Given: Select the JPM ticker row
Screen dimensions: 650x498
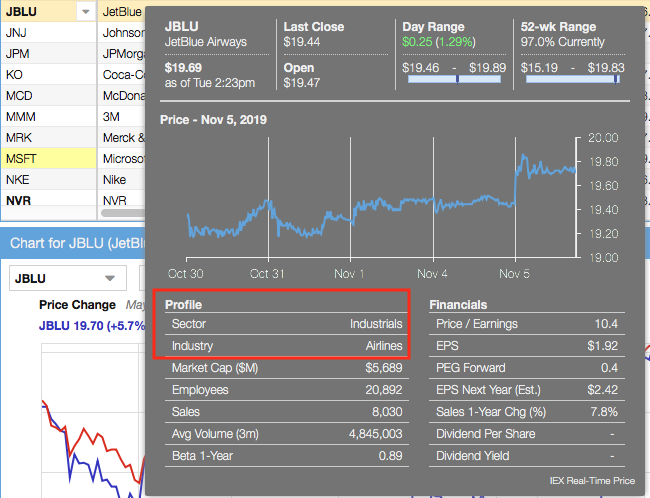Looking at the screenshot, I should (49, 54).
